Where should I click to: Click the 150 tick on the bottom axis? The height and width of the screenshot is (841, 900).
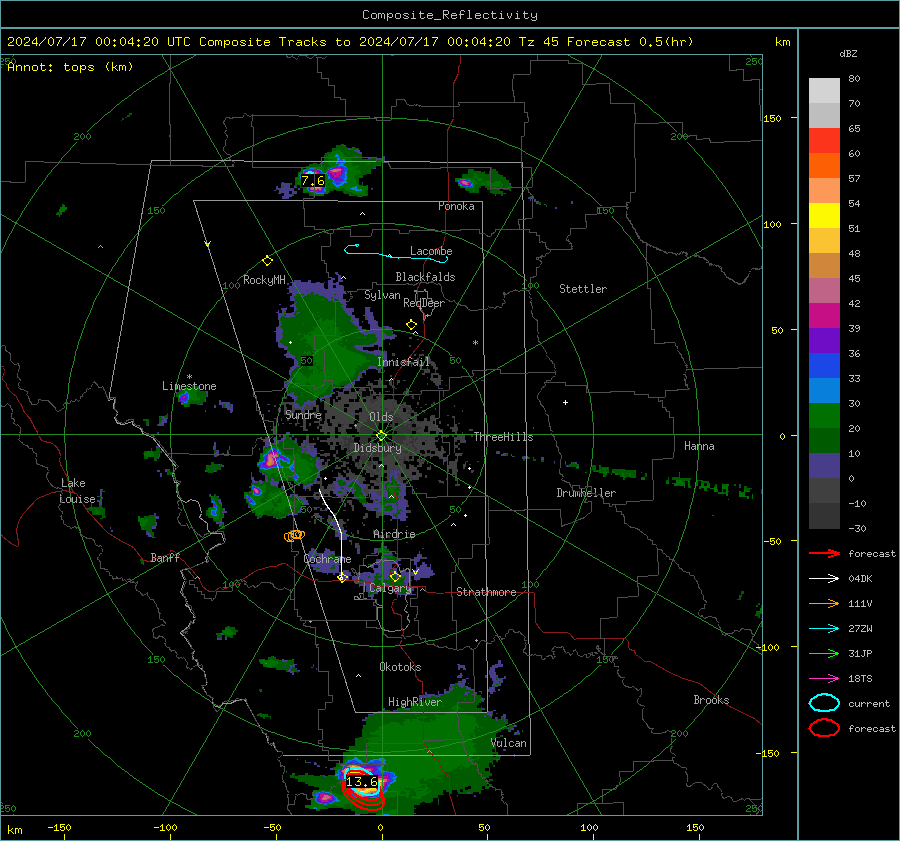coord(695,827)
